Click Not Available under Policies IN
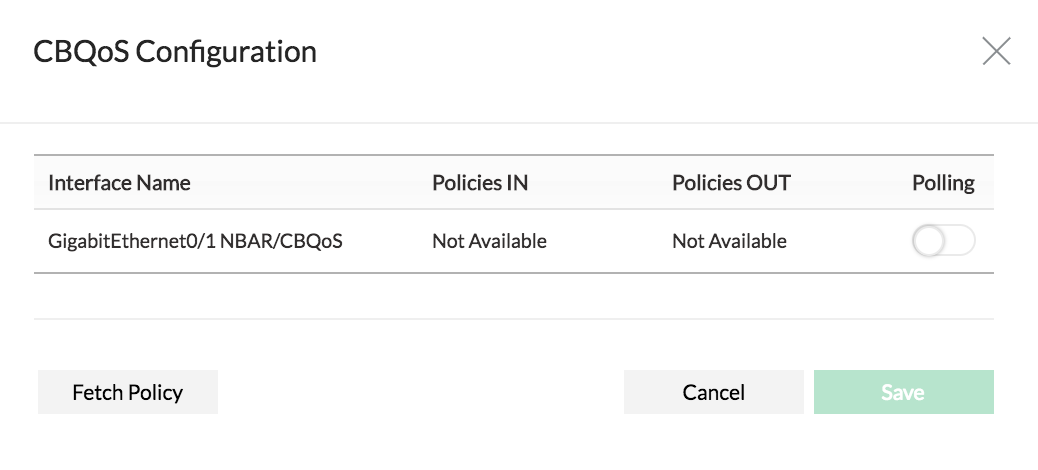Viewport: 1038px width, 470px height. click(489, 241)
